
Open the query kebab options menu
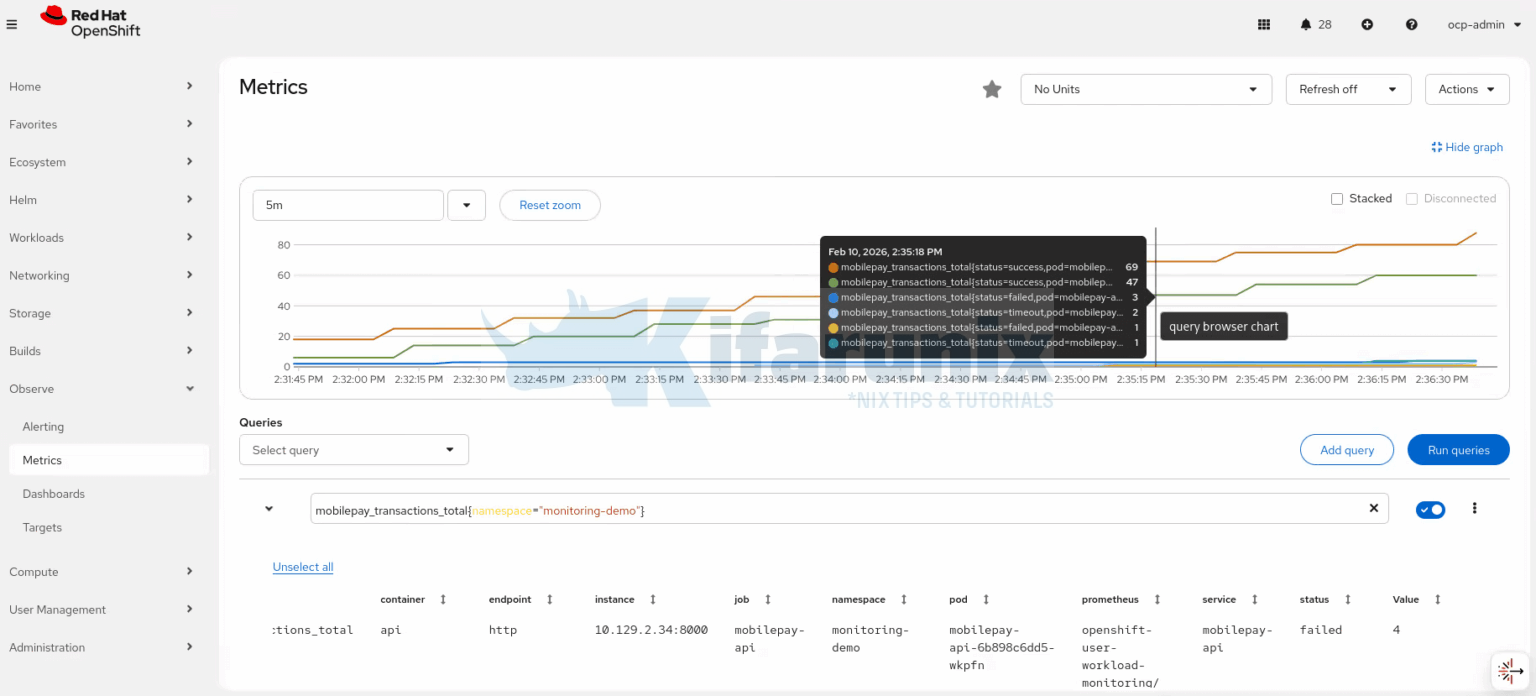[x=1474, y=508]
